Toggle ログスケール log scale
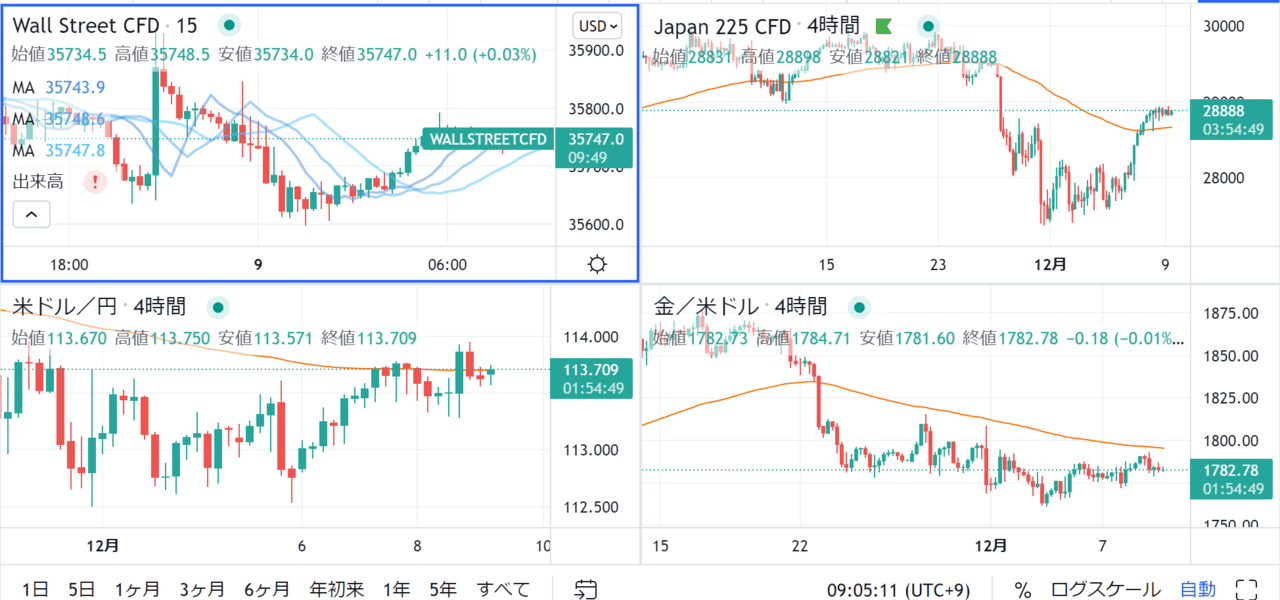1280x600 pixels. point(1105,589)
